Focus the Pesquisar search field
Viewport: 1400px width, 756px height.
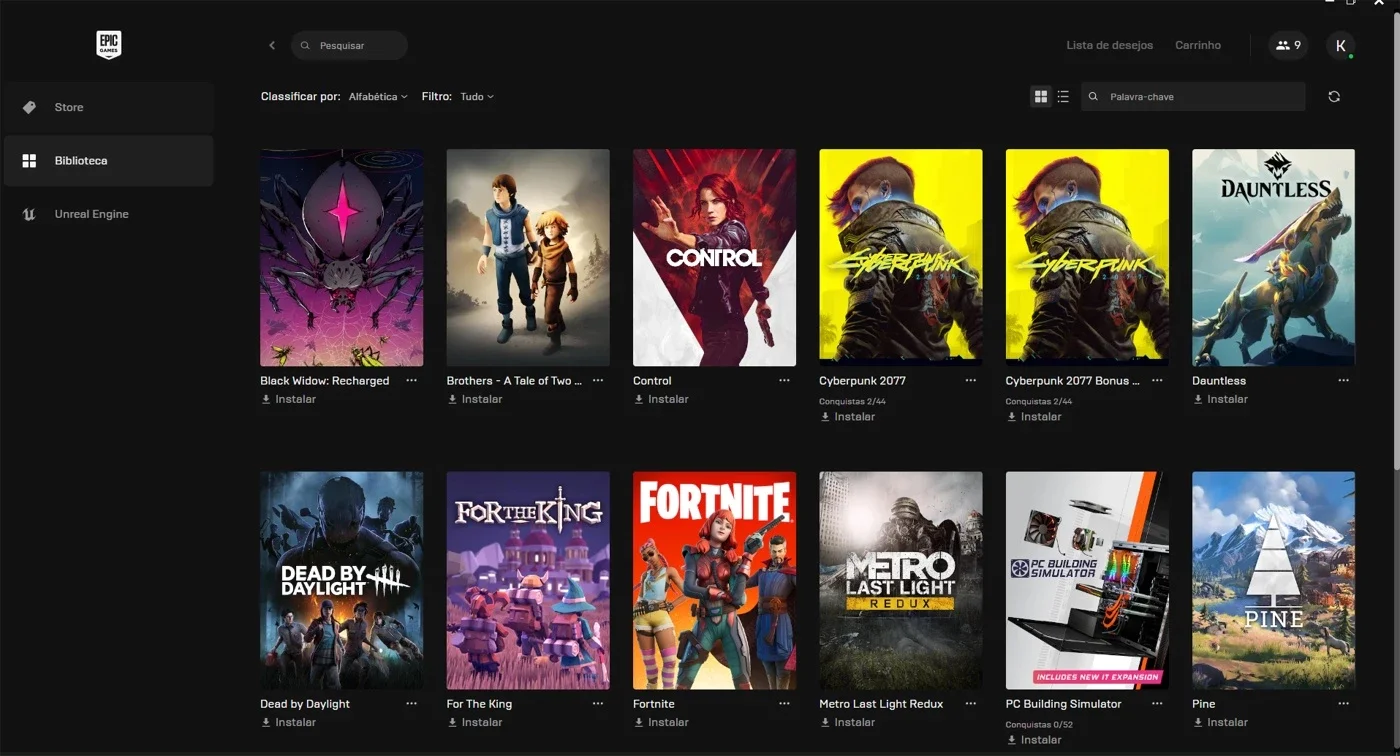point(349,46)
